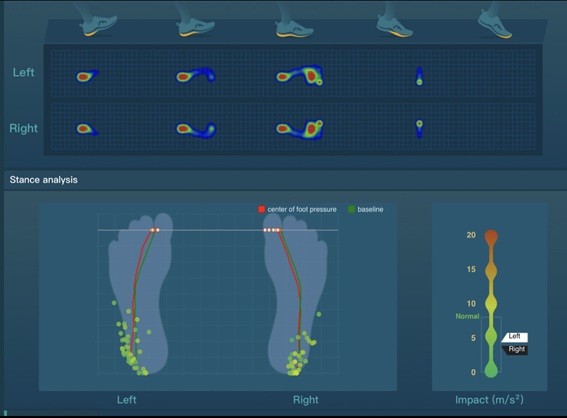
Task: Click the fourth heel-lift shoe icon
Action: click(x=395, y=26)
